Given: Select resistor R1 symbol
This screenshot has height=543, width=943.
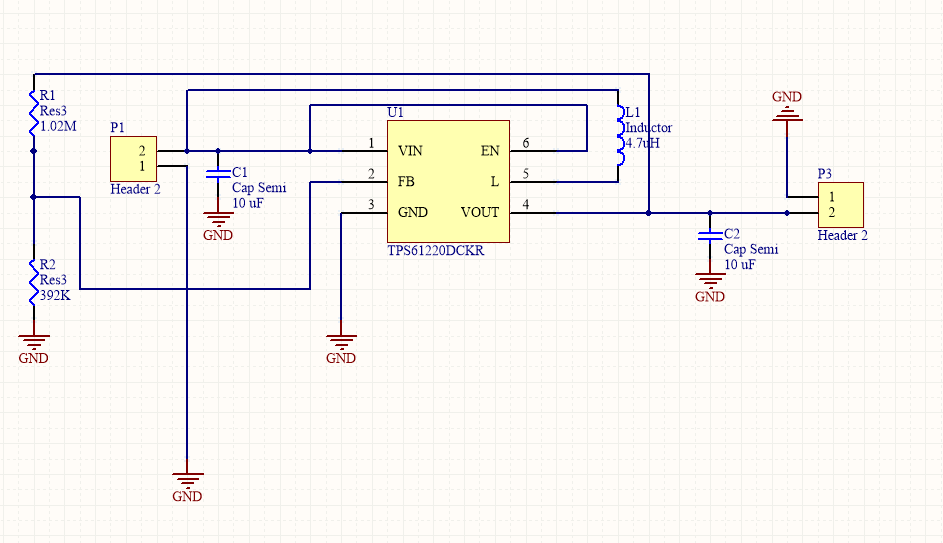Looking at the screenshot, I should pyautogui.click(x=34, y=112).
